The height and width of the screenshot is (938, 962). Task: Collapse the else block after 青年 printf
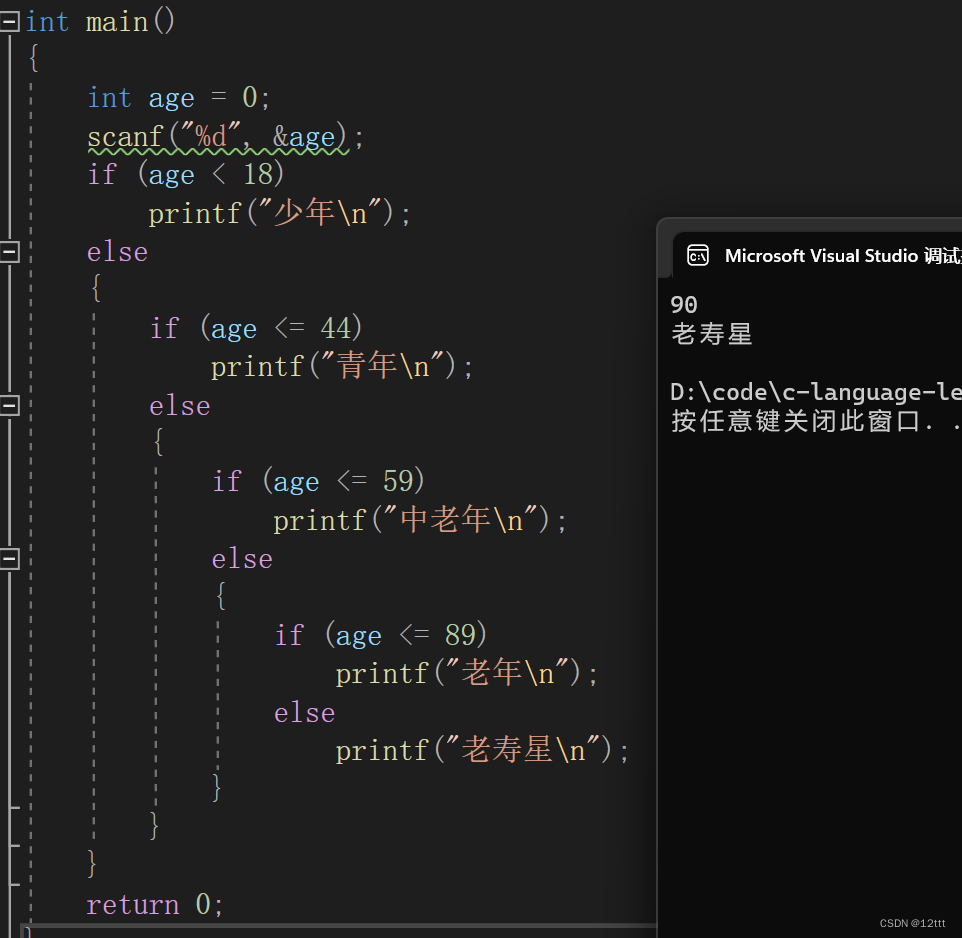point(9,406)
